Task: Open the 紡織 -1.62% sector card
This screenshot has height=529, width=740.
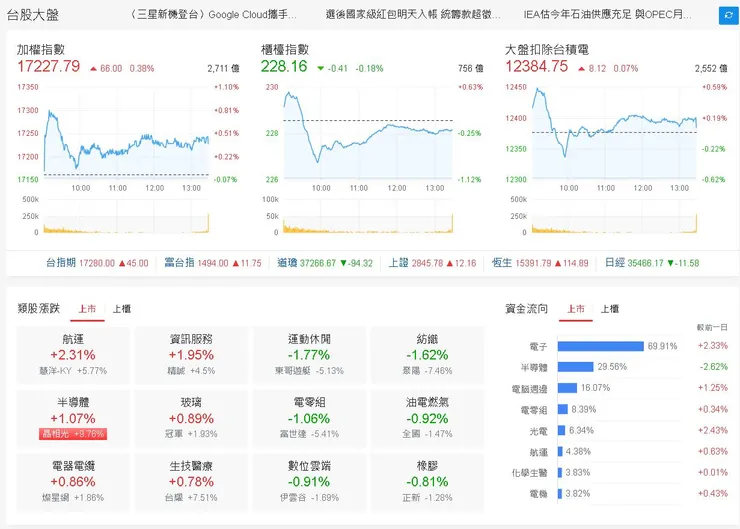Action: point(427,355)
